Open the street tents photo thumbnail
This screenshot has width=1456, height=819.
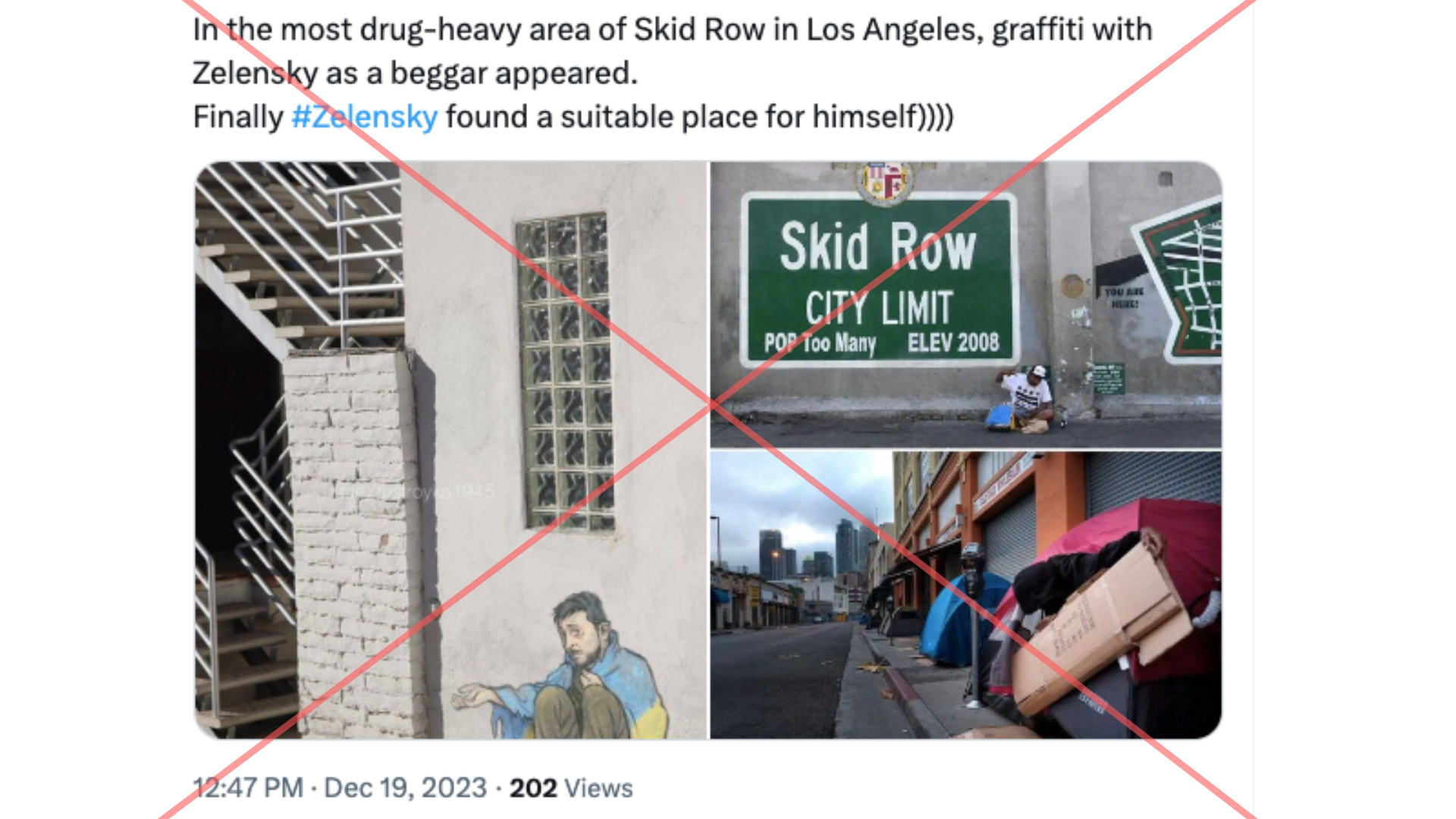point(966,595)
